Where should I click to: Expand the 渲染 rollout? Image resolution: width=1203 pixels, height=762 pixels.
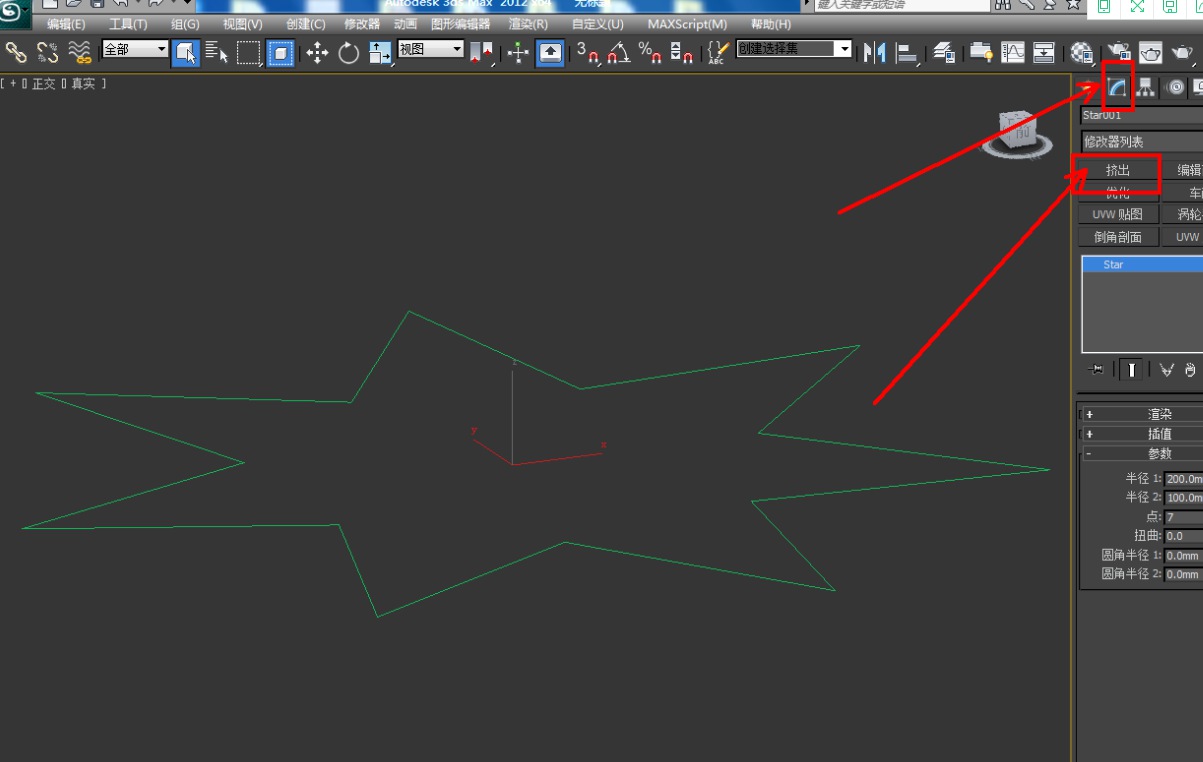coord(1142,414)
